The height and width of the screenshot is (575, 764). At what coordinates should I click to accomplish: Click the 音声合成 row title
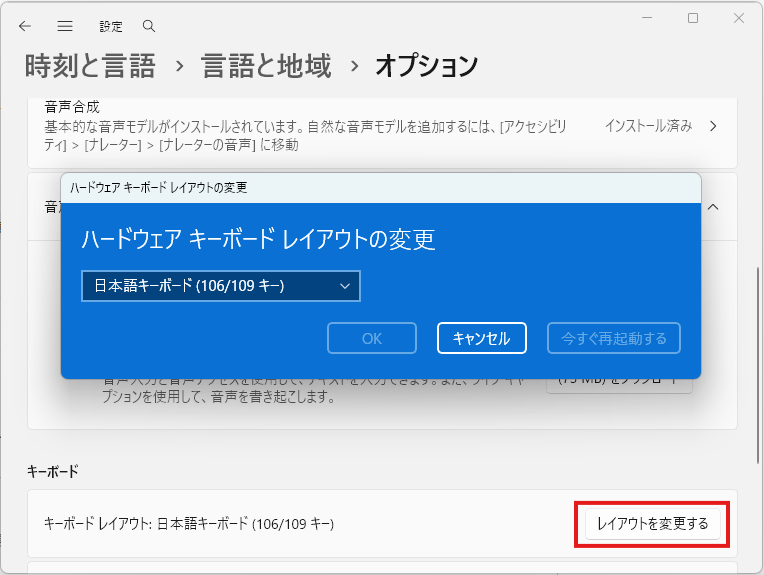[x=72, y=107]
